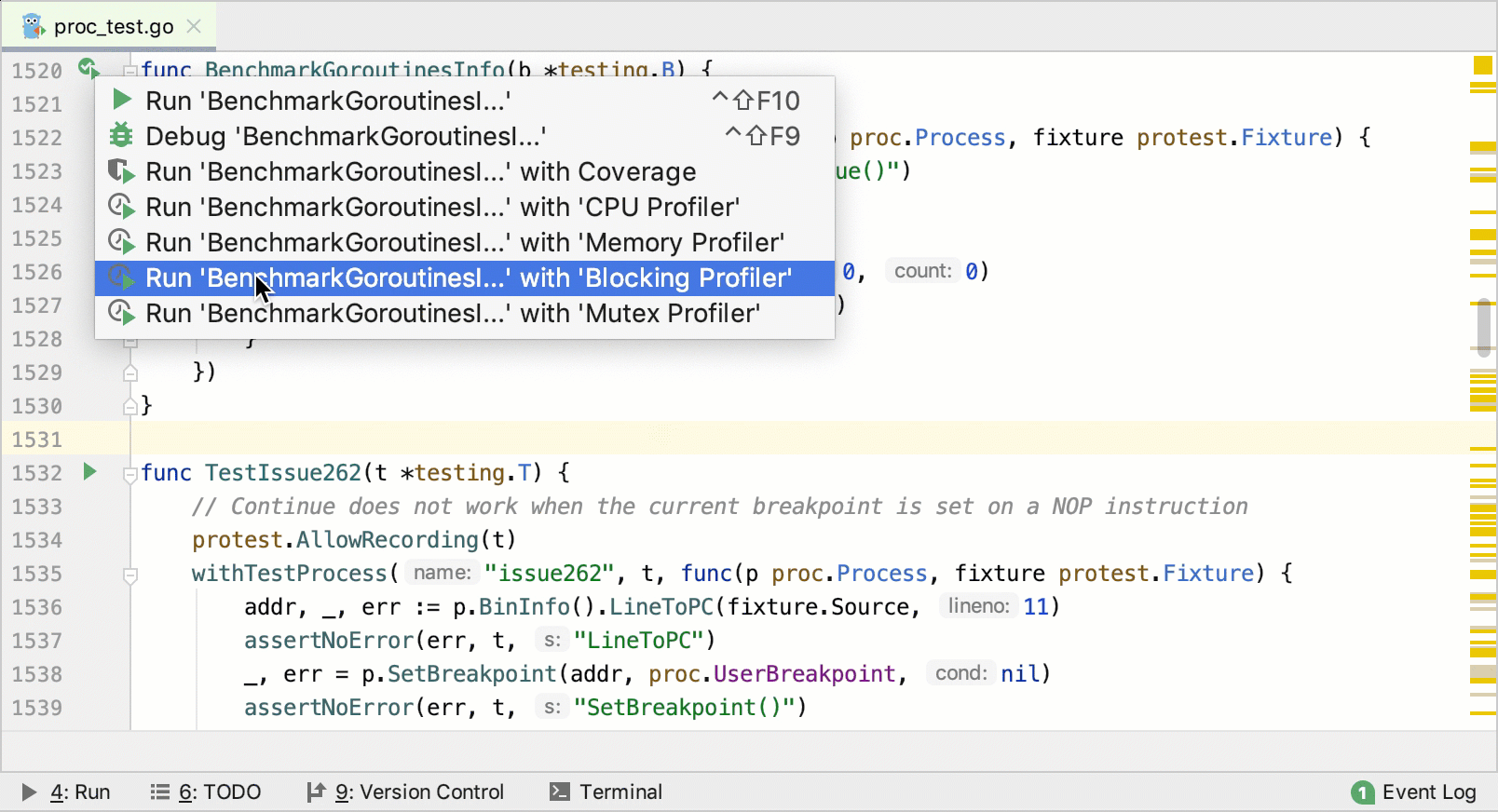Screen dimensions: 1498x812
Task: Click the Event Log notification badge icon
Action: pyautogui.click(x=1362, y=792)
